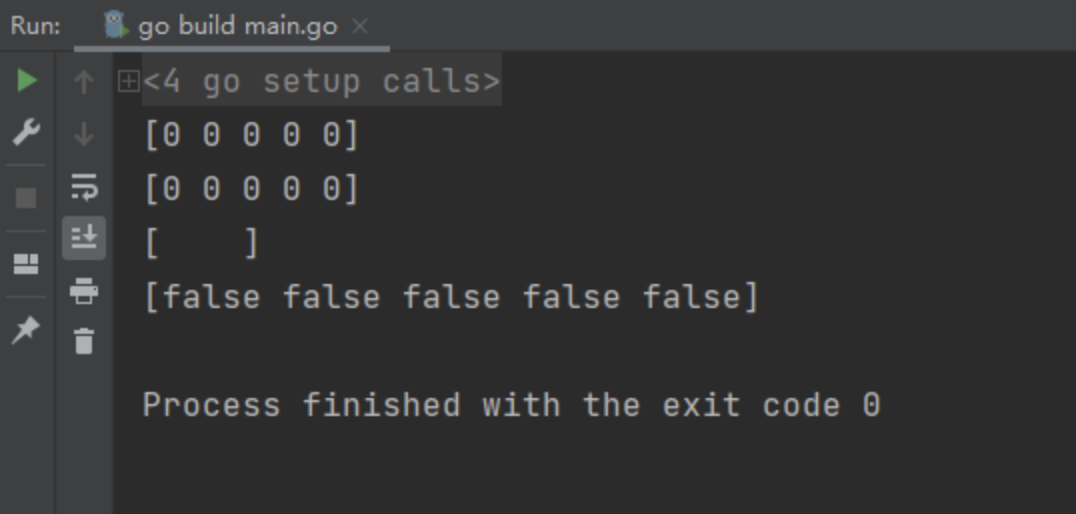The width and height of the screenshot is (1076, 514).
Task: Click the Run tool window label
Action: [36, 26]
